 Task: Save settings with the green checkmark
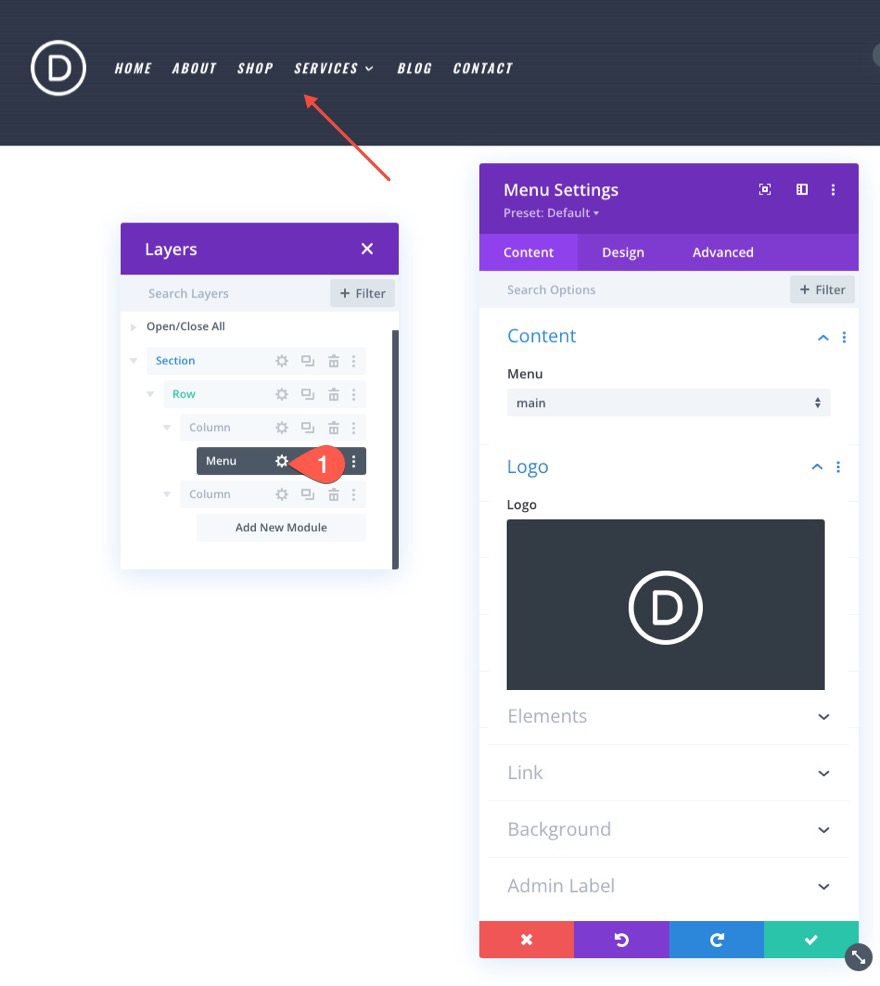click(811, 939)
